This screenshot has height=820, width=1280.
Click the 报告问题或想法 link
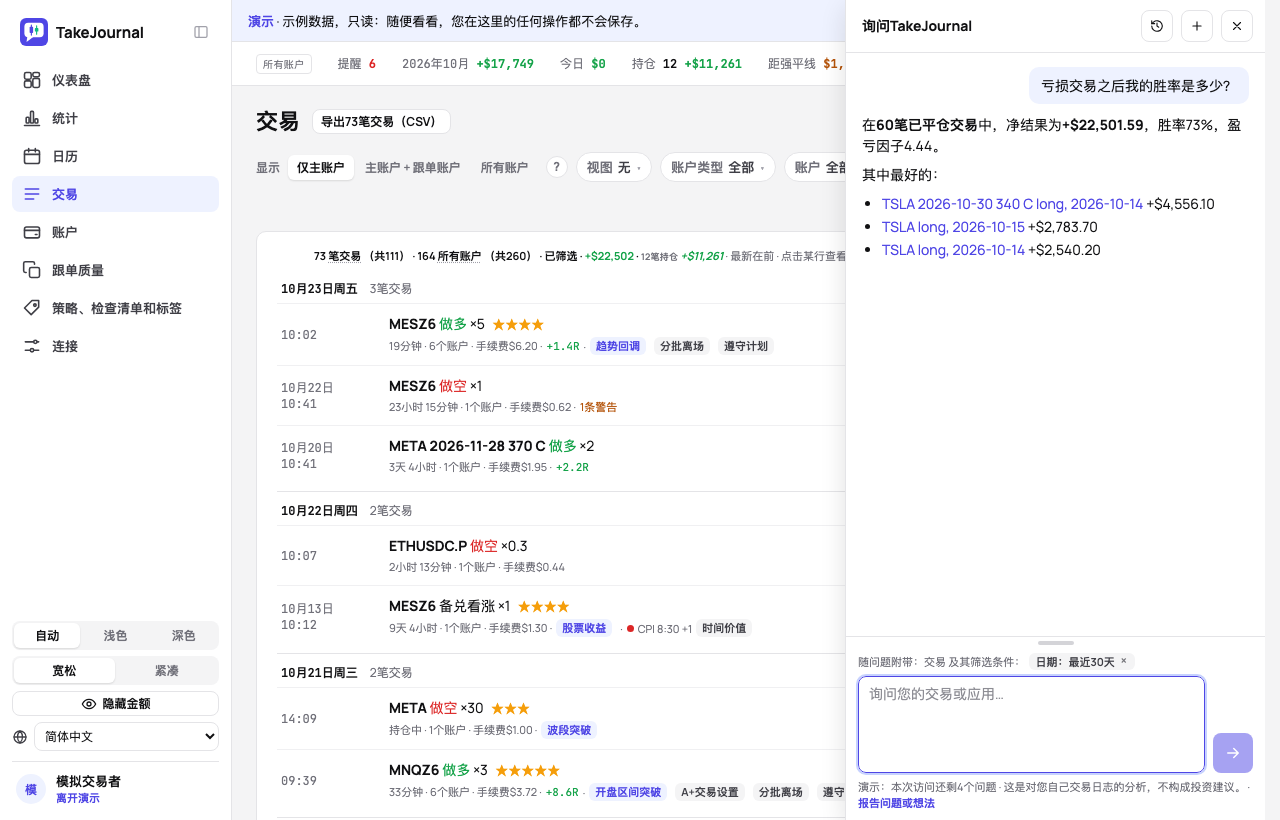[896, 803]
